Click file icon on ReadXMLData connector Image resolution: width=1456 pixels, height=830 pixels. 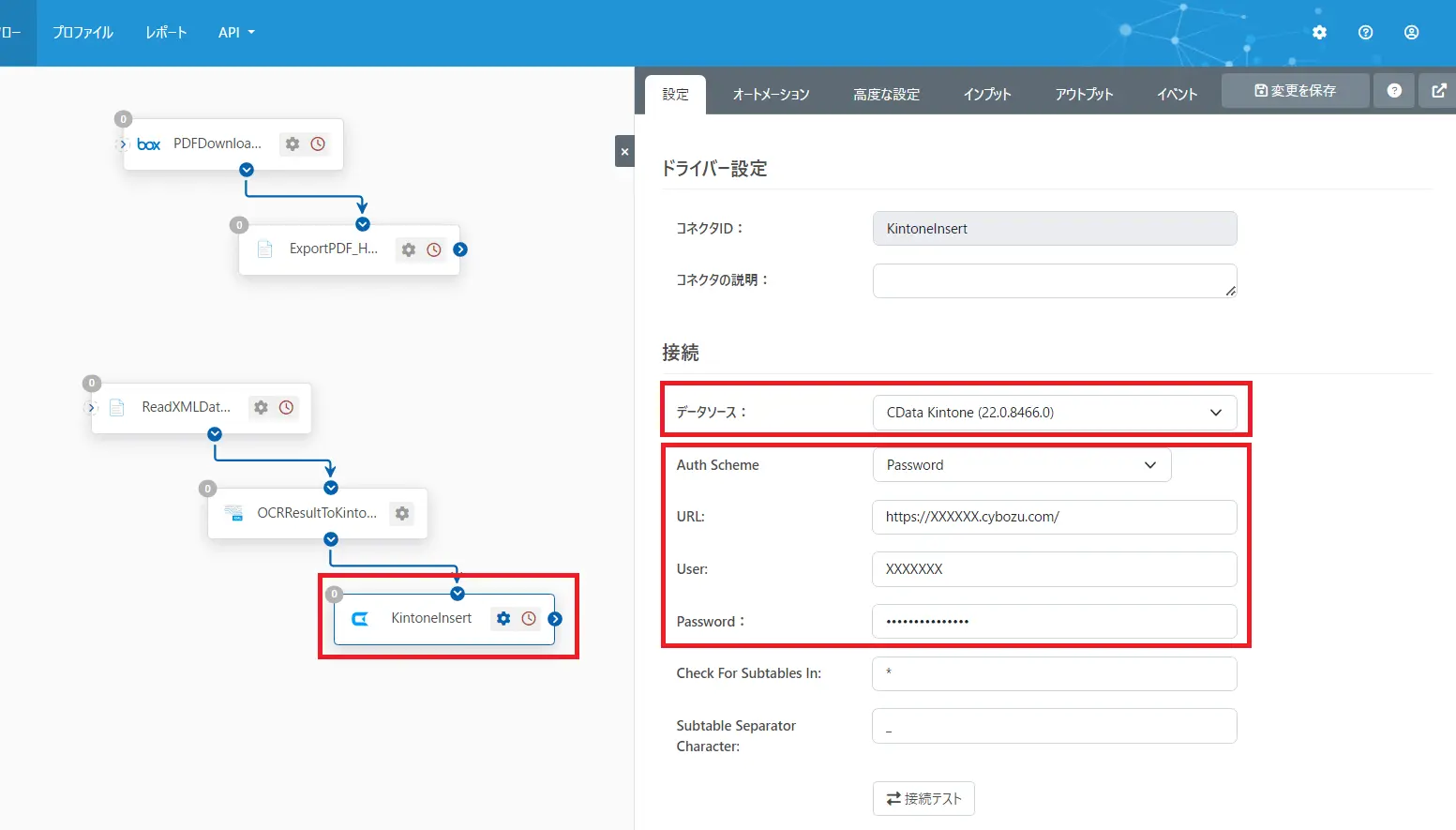(x=117, y=407)
